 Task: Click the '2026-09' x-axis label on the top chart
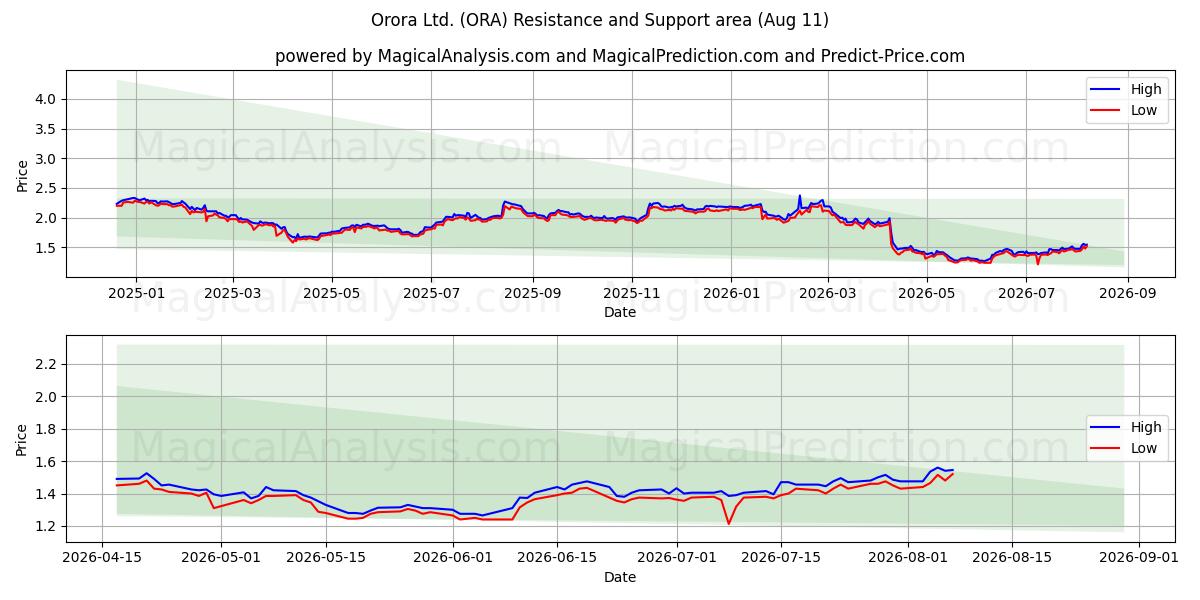coord(1128,294)
